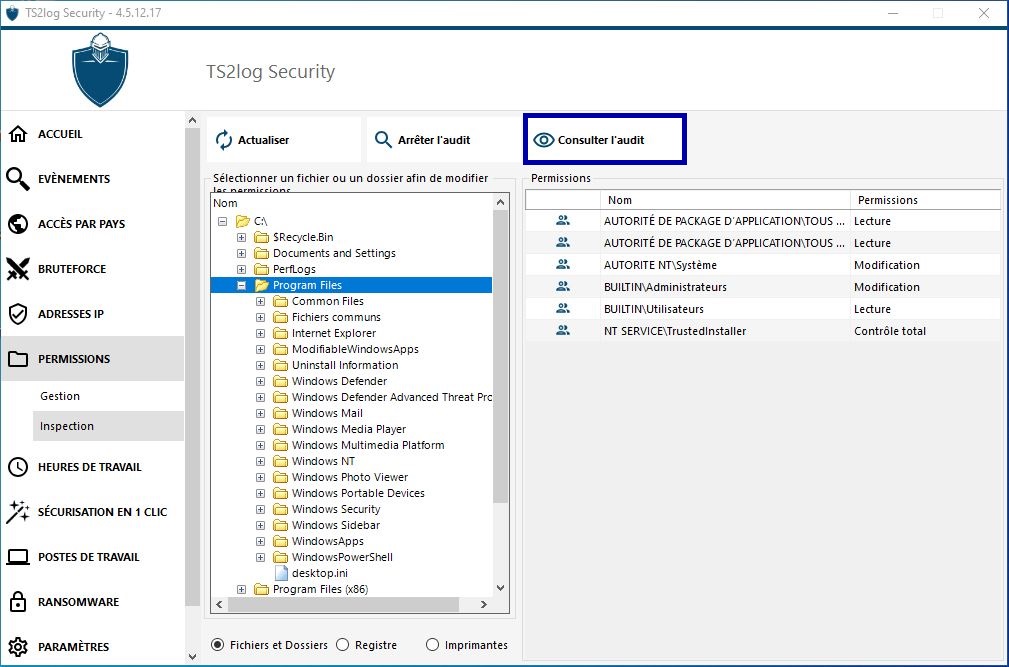Select the Fichiers et Dossiers radio button
The width and height of the screenshot is (1009, 667).
tap(218, 644)
